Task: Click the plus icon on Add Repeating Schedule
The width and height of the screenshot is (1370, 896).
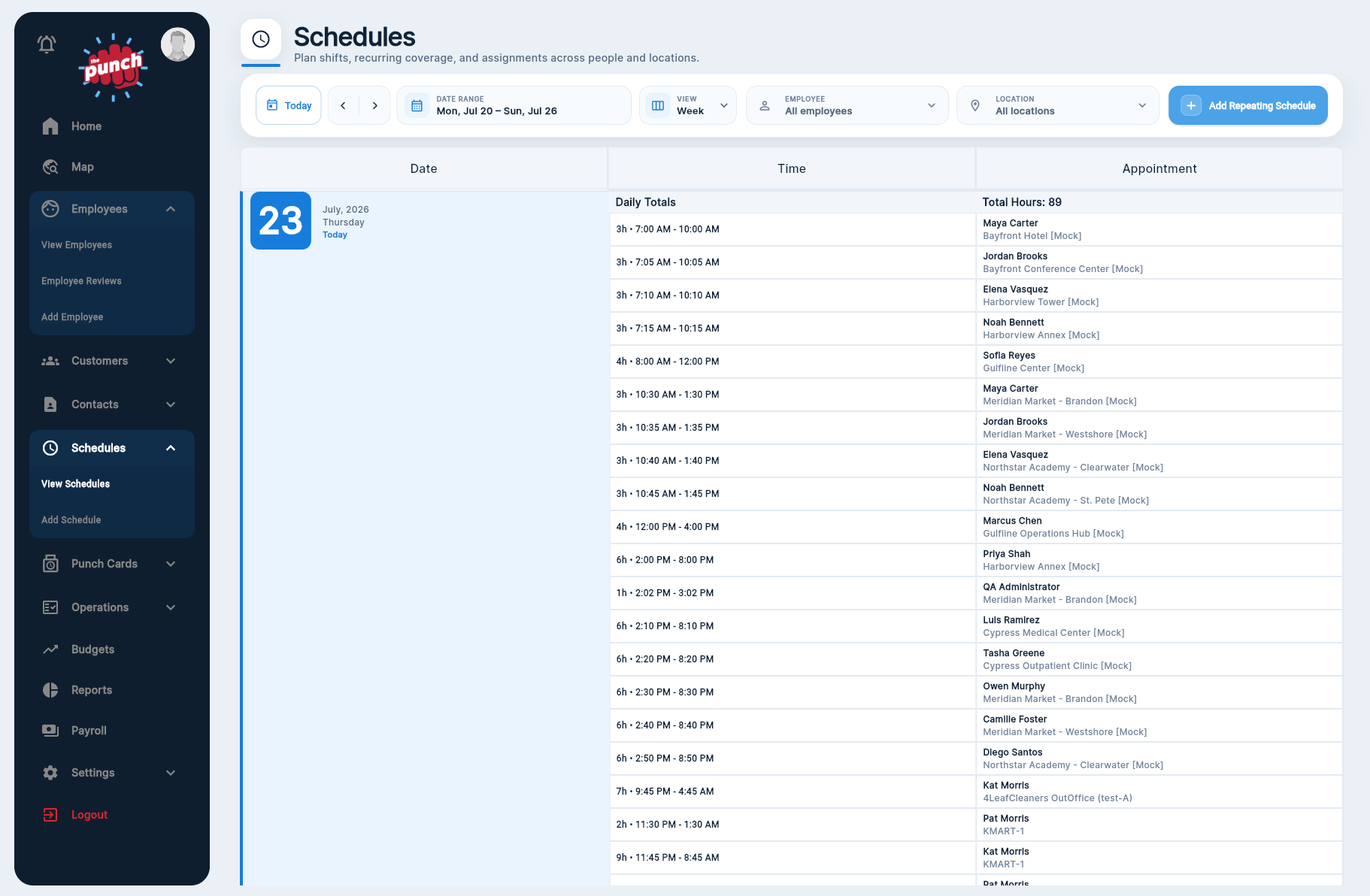Action: tap(1191, 105)
